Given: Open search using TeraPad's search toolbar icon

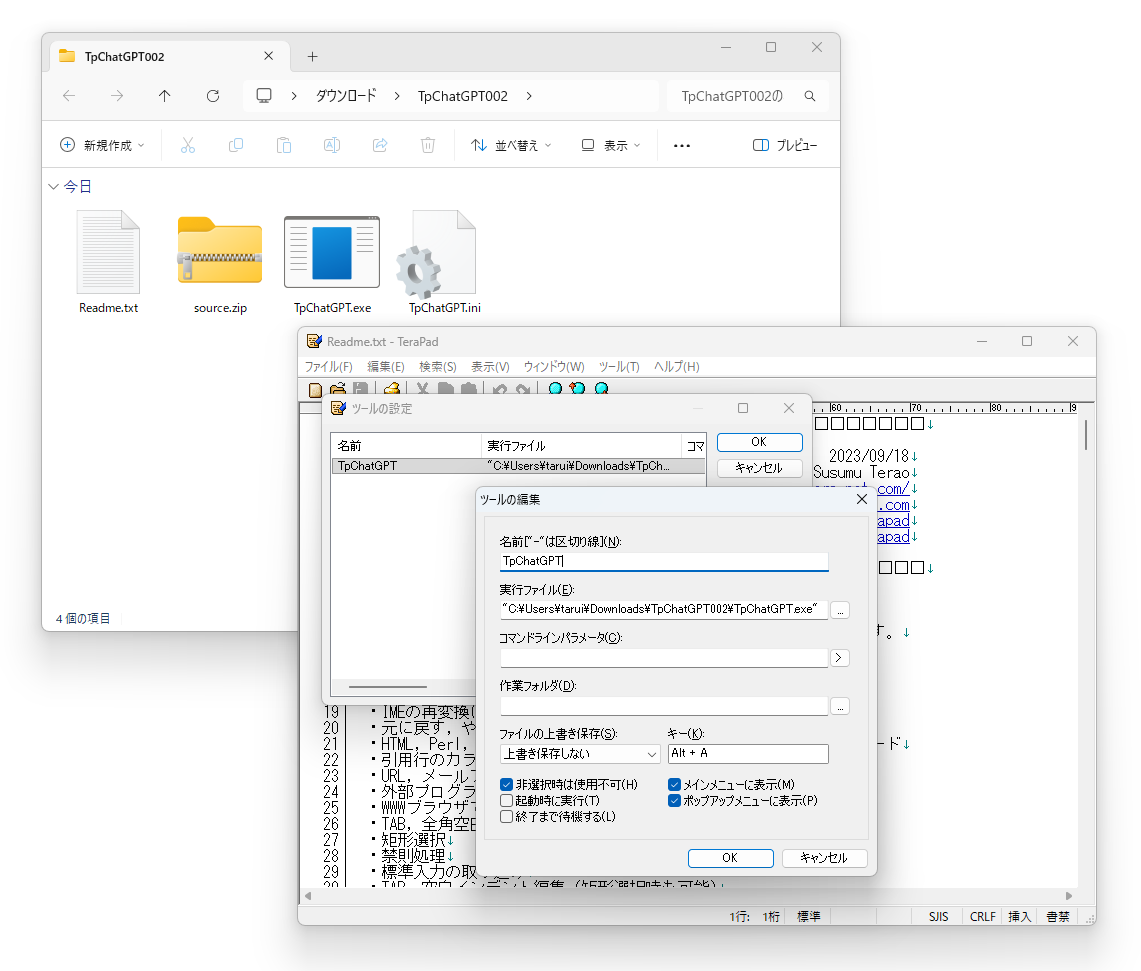Looking at the screenshot, I should (554, 388).
